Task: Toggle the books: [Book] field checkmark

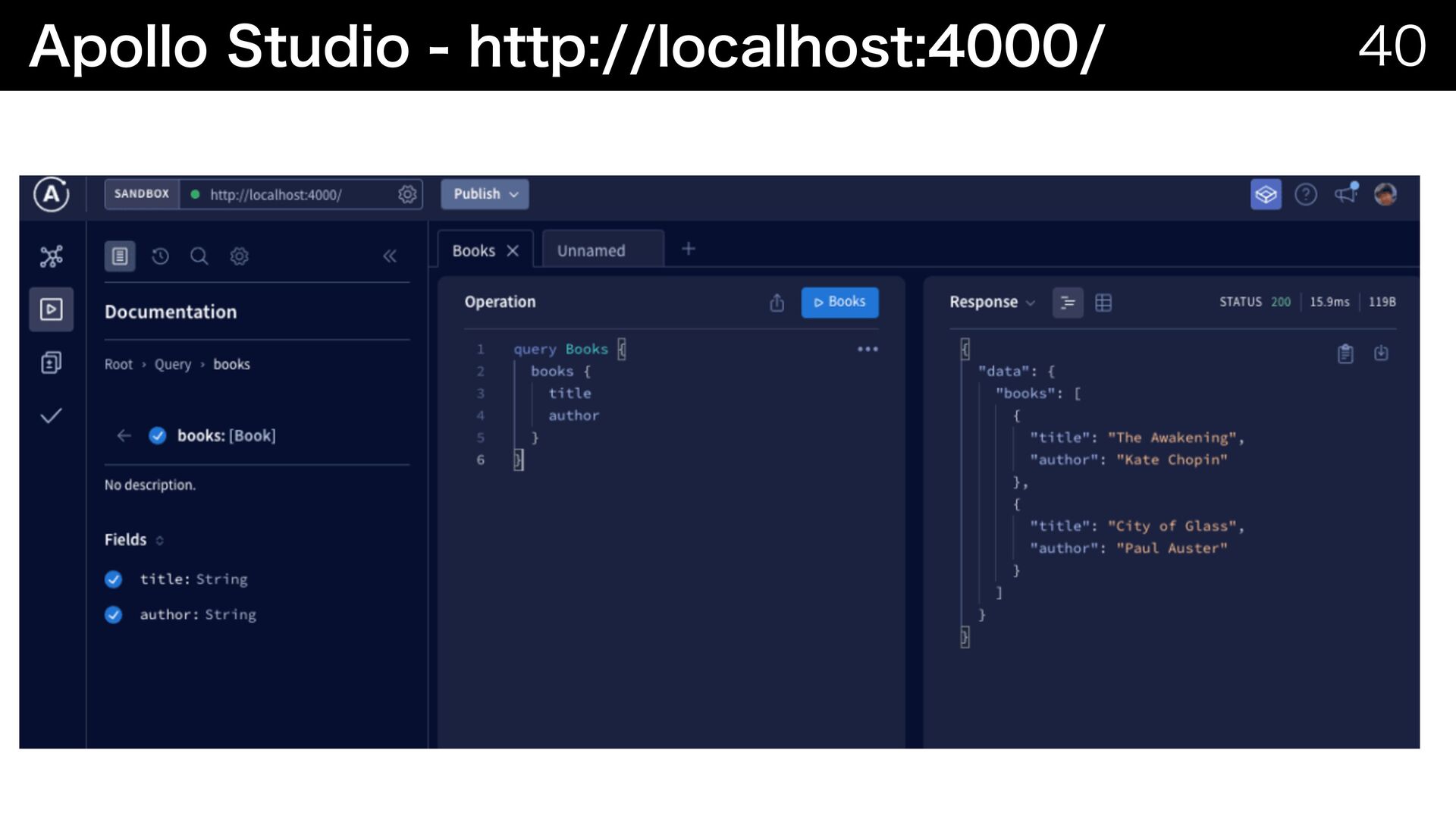Action: point(158,435)
